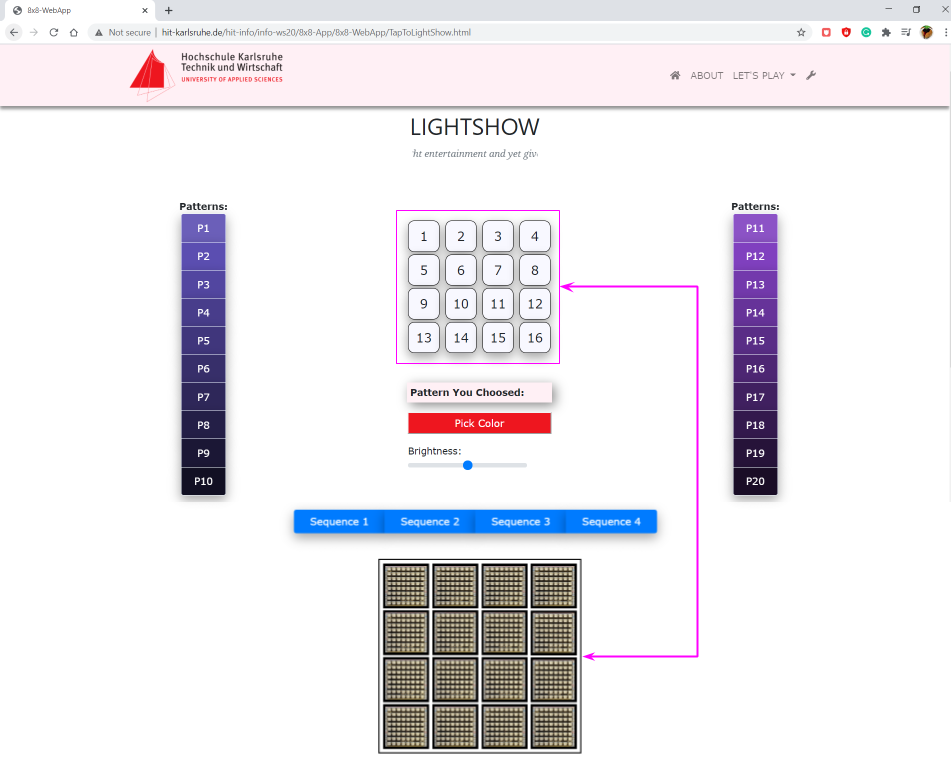Click the red Pick Color button
The width and height of the screenshot is (951, 772).
pyautogui.click(x=479, y=424)
